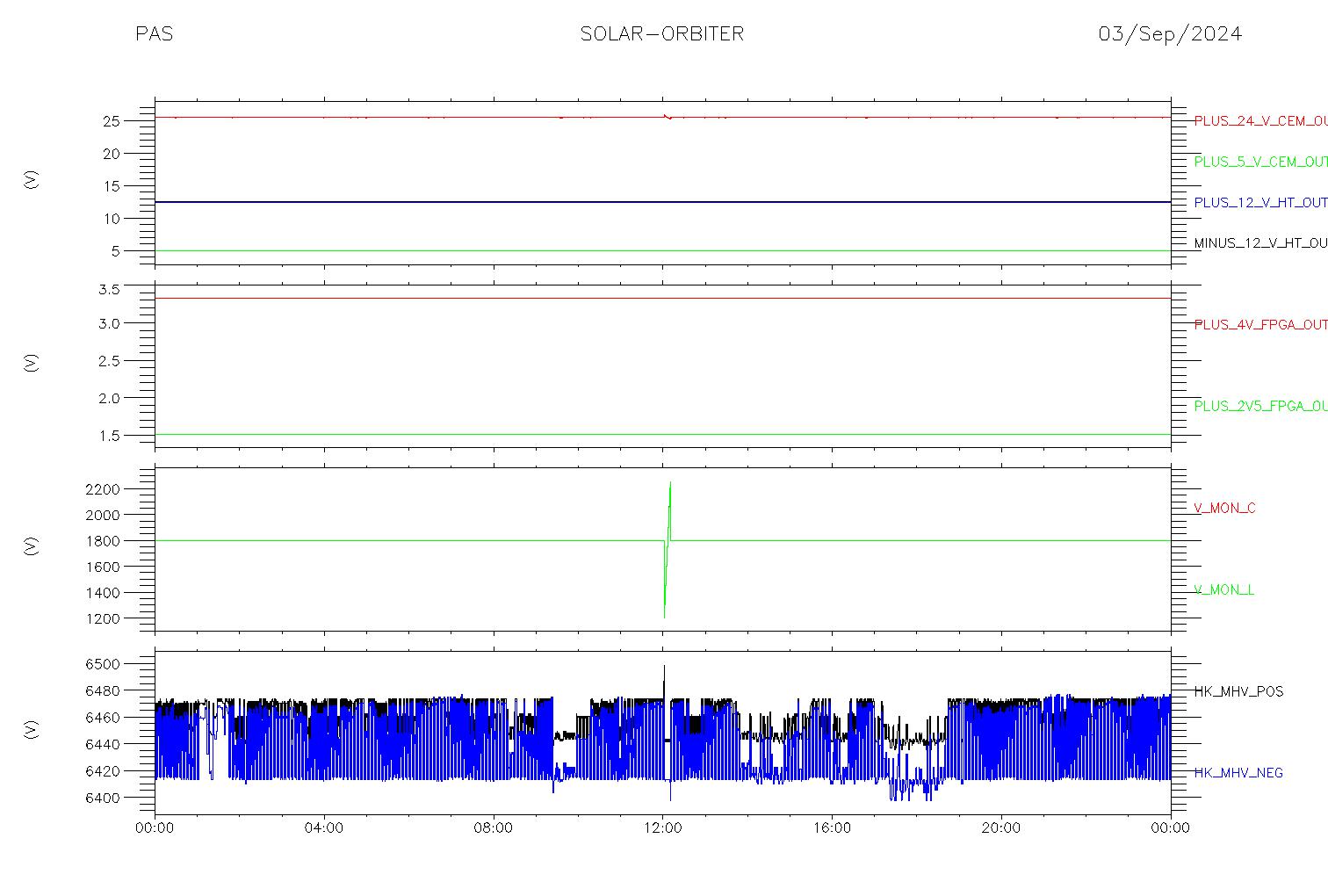Select the HK_MHV_POS legend label

[1238, 692]
